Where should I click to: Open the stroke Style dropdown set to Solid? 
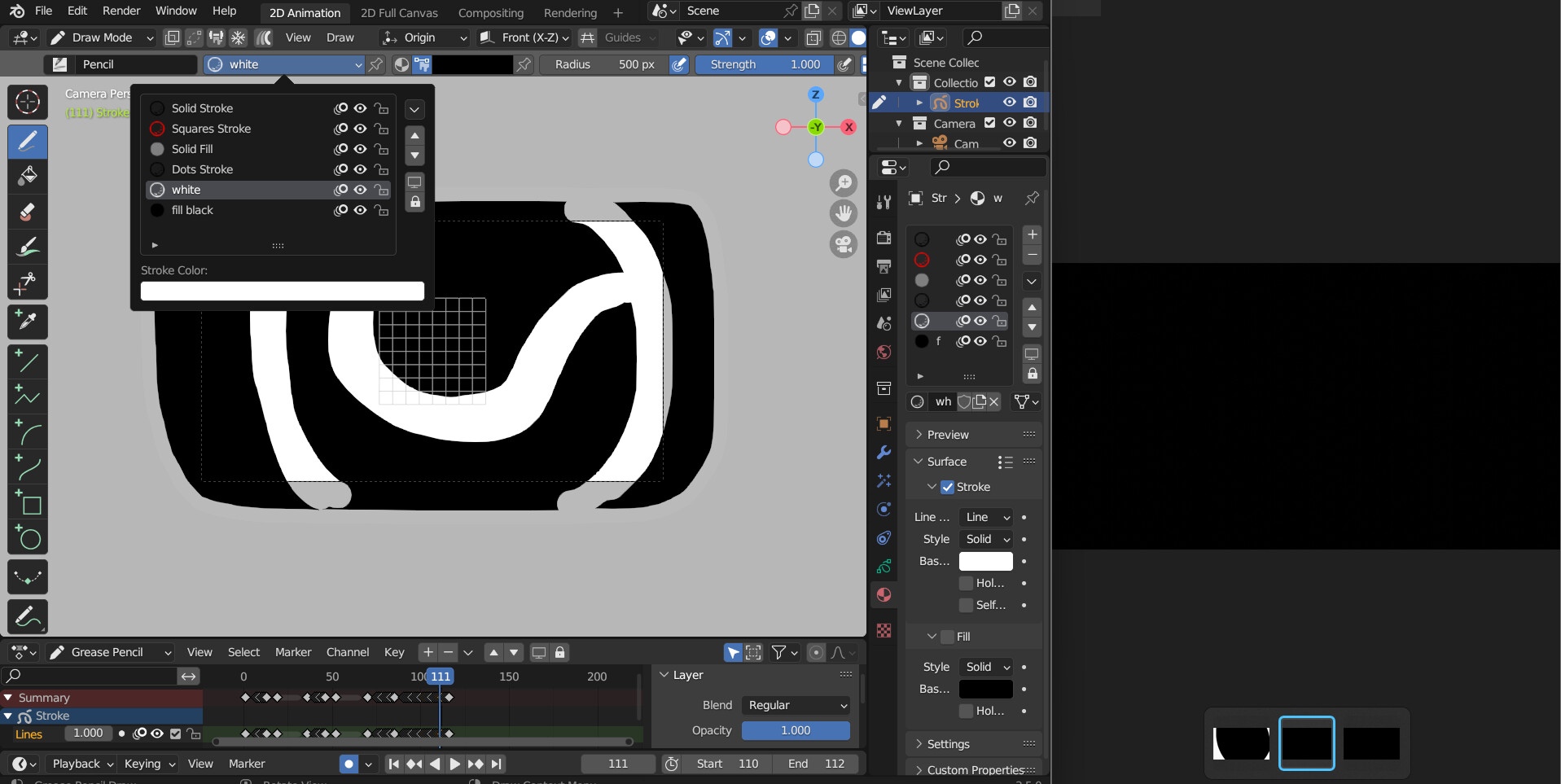984,538
